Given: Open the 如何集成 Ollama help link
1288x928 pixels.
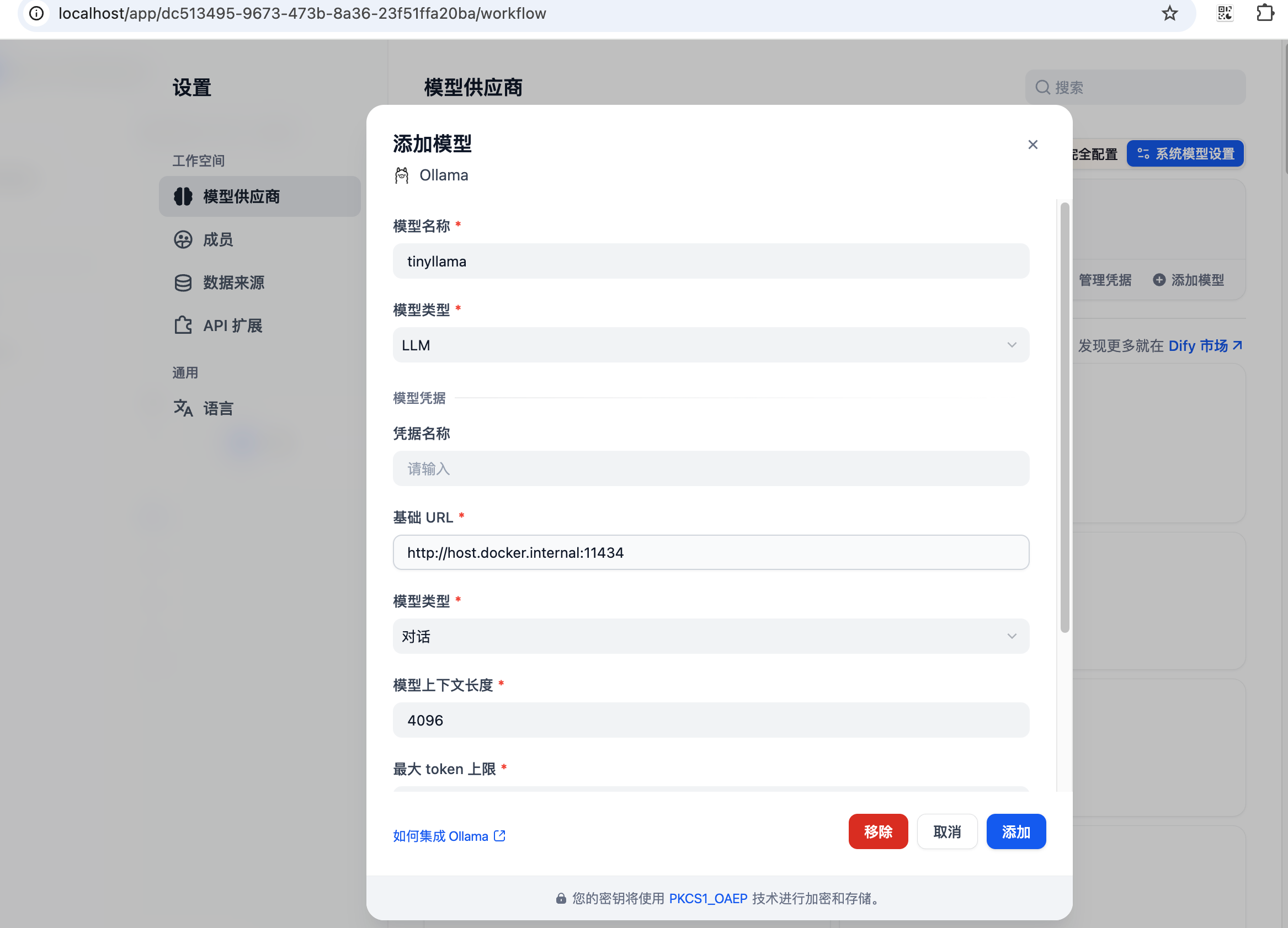Looking at the screenshot, I should (x=449, y=836).
